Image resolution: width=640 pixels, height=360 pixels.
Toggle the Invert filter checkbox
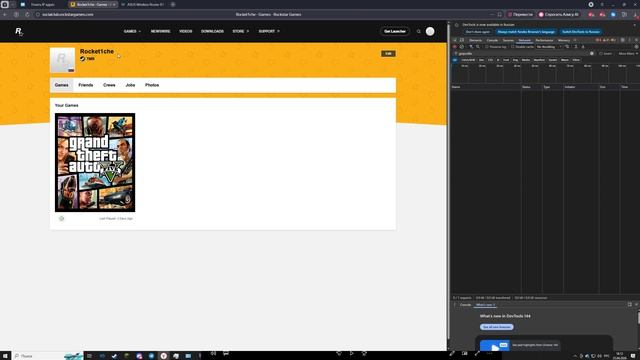pyautogui.click(x=601, y=53)
